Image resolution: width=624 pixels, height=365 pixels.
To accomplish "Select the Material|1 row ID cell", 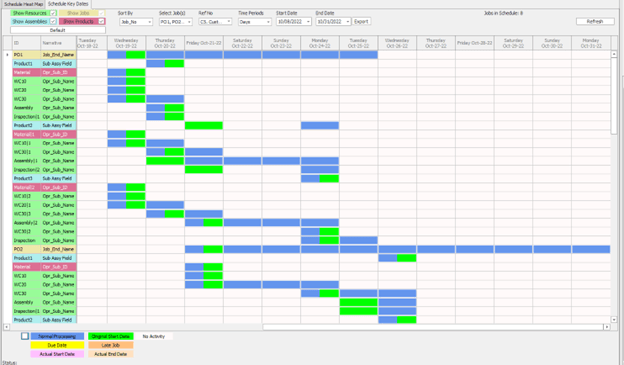I will 26,135.
